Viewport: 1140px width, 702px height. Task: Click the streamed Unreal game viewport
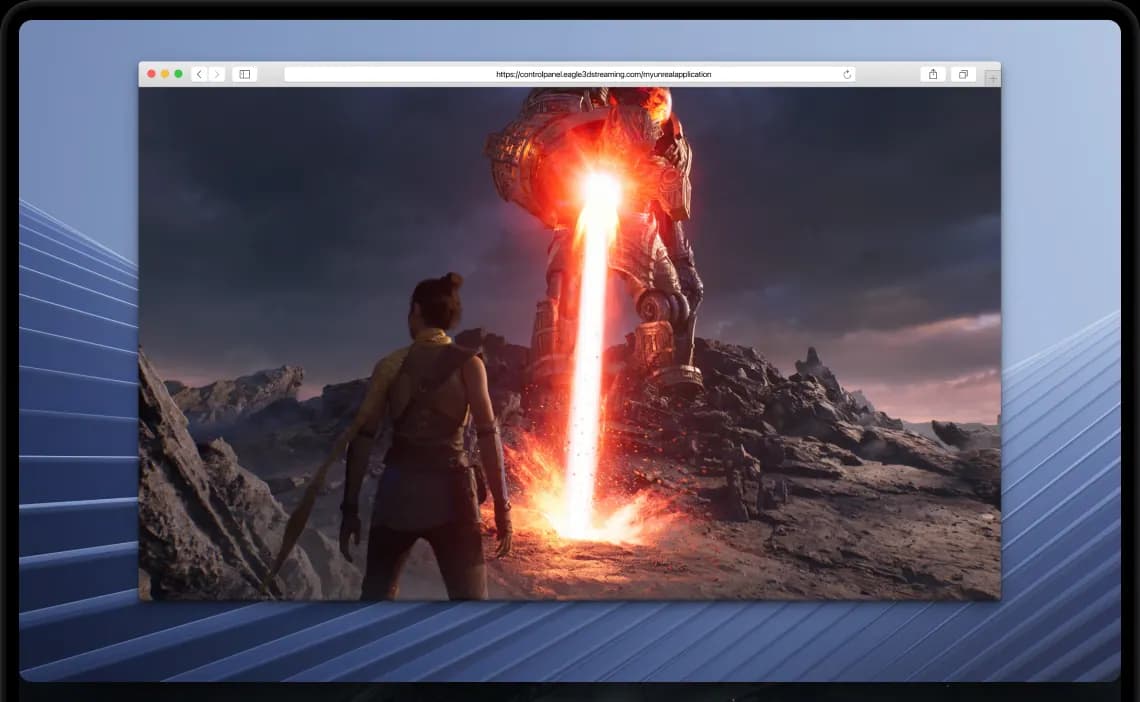(570, 344)
